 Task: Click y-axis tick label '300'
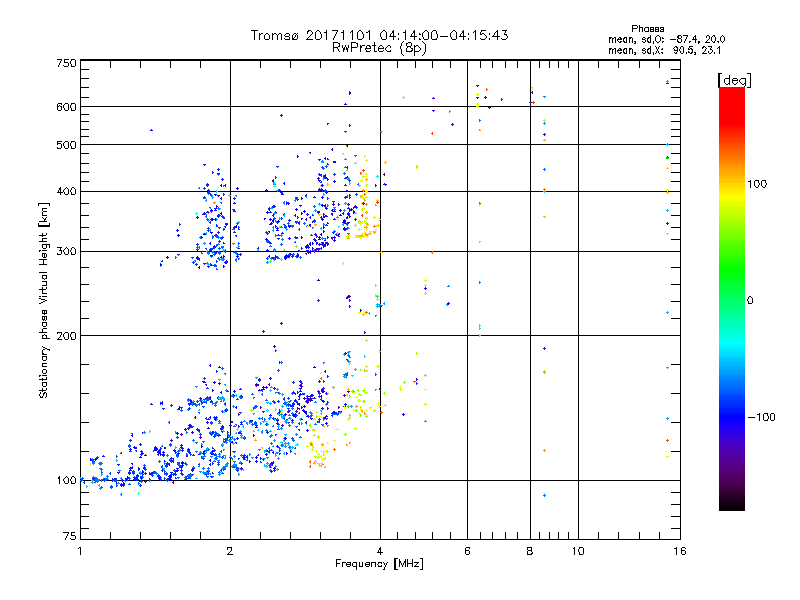67,252
